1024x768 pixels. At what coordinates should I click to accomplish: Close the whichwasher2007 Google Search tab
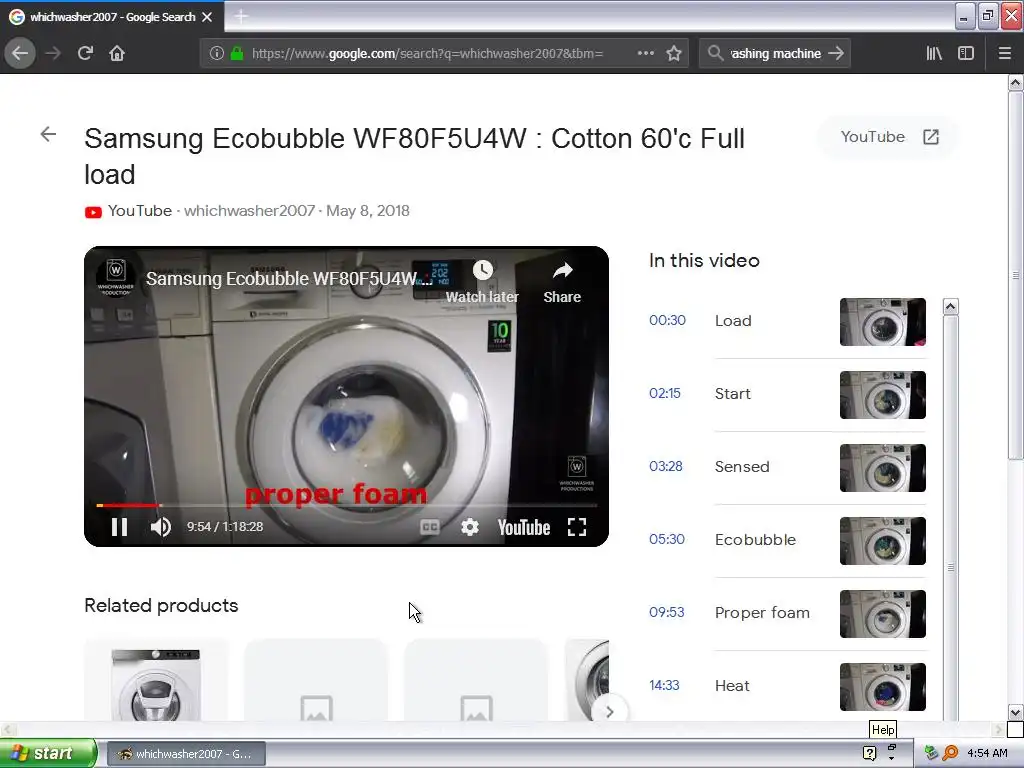pyautogui.click(x=207, y=17)
